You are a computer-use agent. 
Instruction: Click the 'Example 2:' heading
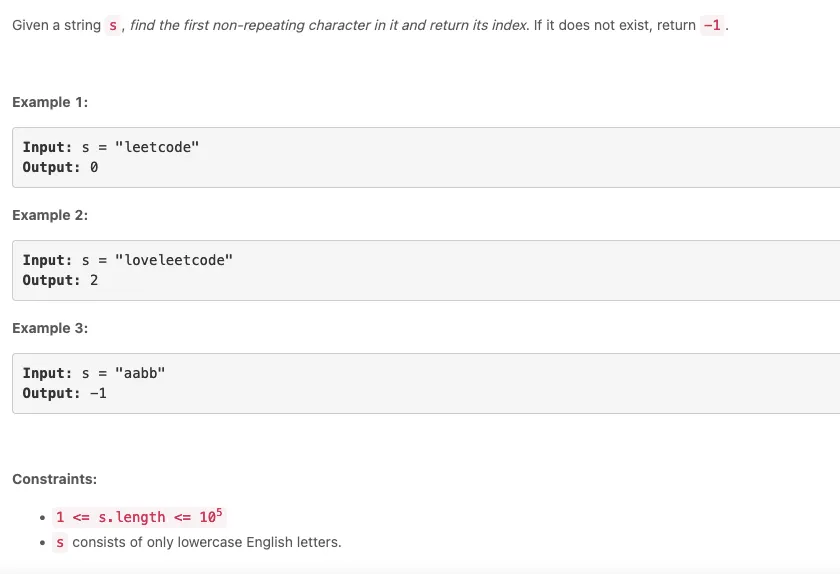coord(50,215)
